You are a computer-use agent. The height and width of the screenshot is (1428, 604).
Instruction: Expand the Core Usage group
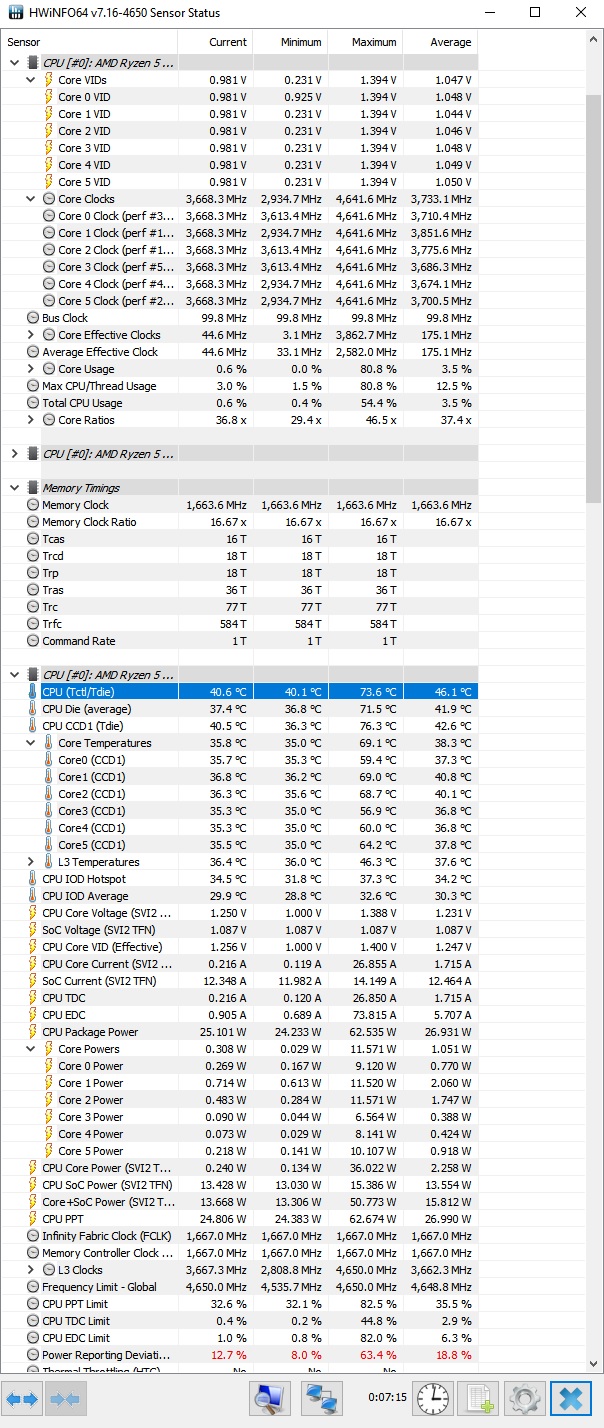[x=31, y=369]
